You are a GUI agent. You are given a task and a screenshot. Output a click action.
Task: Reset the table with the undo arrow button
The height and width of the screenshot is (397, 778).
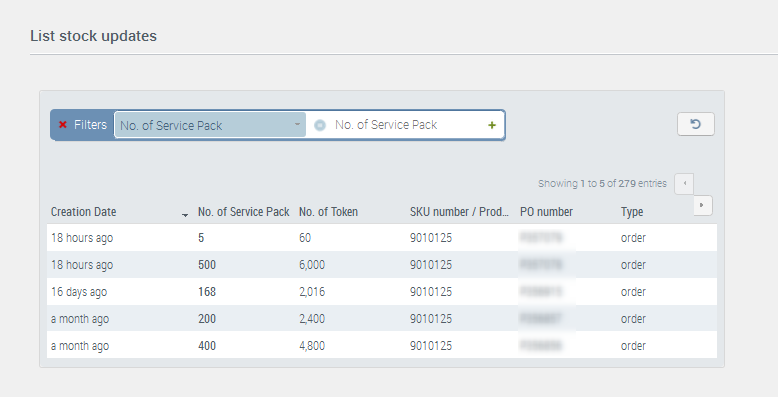point(696,124)
